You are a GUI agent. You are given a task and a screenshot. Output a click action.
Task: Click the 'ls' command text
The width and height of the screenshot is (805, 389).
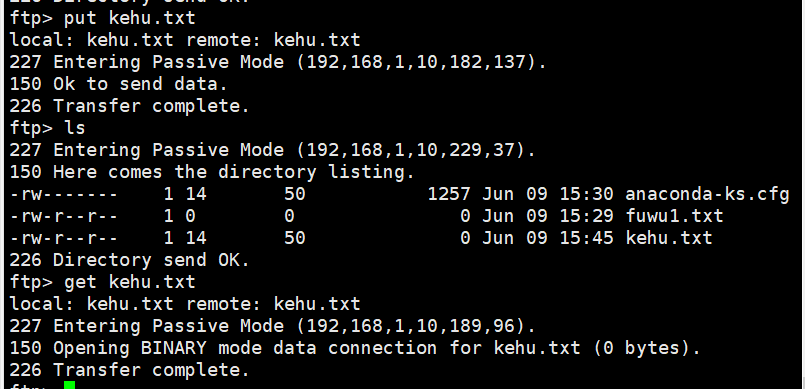tap(74, 128)
